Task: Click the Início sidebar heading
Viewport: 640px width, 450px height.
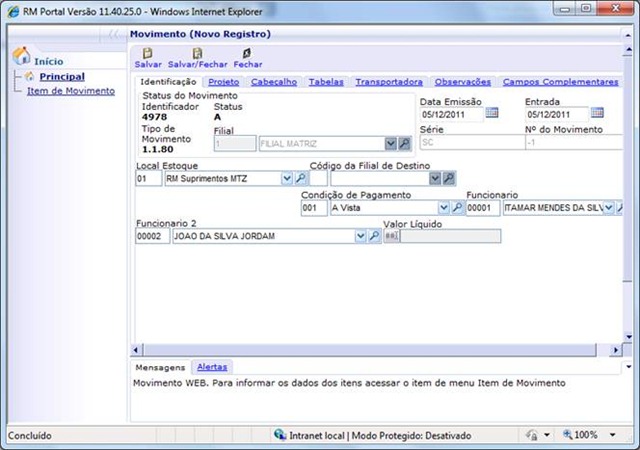Action: point(49,62)
